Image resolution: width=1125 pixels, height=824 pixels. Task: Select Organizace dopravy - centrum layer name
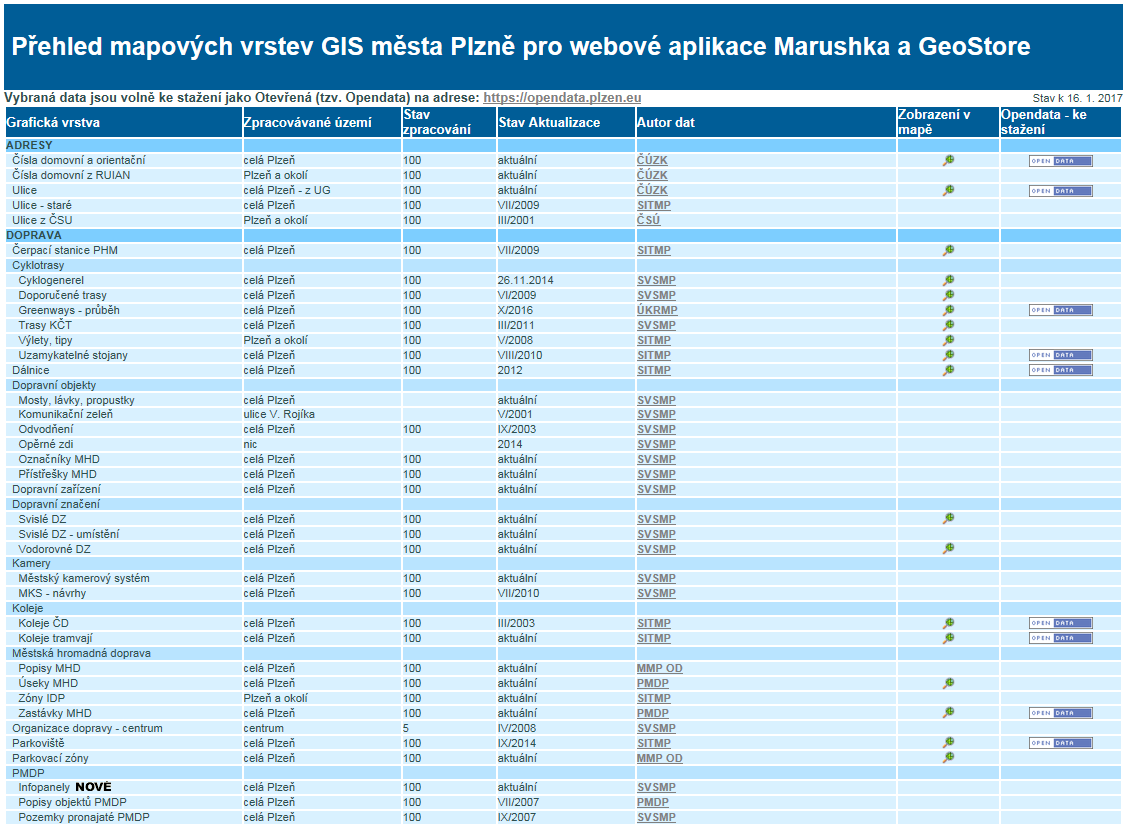[x=88, y=729]
